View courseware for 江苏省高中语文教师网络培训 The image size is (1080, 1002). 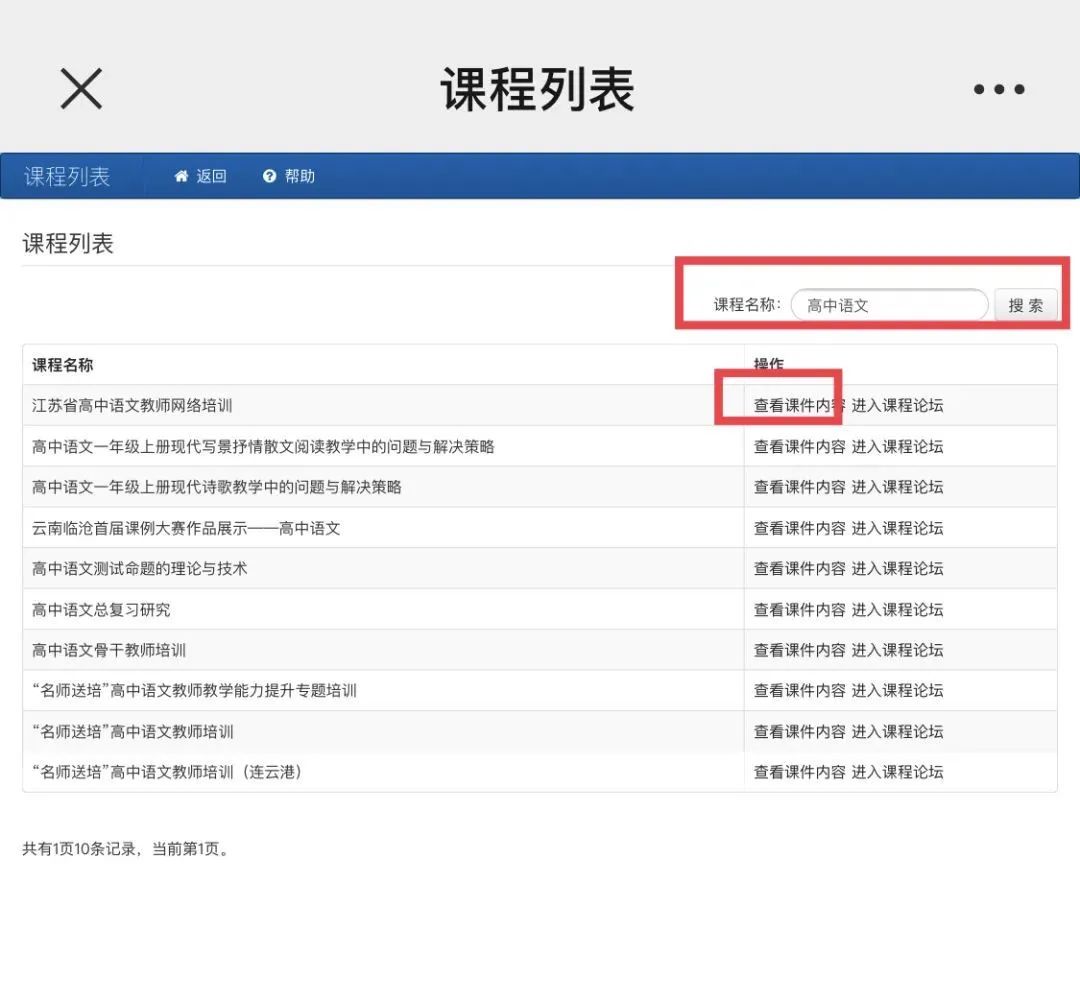(795, 406)
